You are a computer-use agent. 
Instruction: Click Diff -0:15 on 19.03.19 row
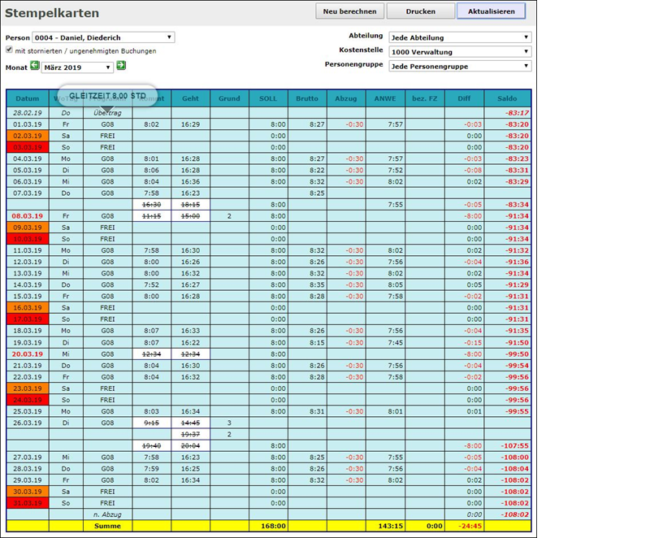pos(473,343)
